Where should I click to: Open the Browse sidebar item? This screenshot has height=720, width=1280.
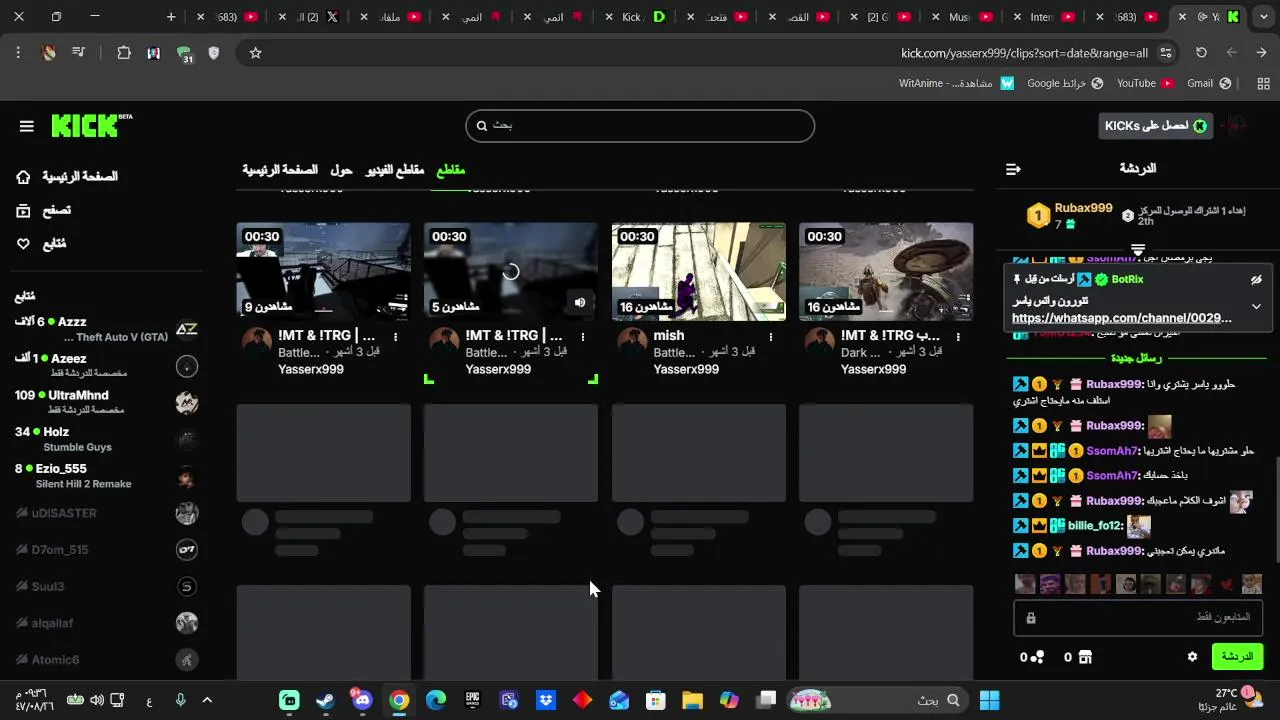(43, 210)
